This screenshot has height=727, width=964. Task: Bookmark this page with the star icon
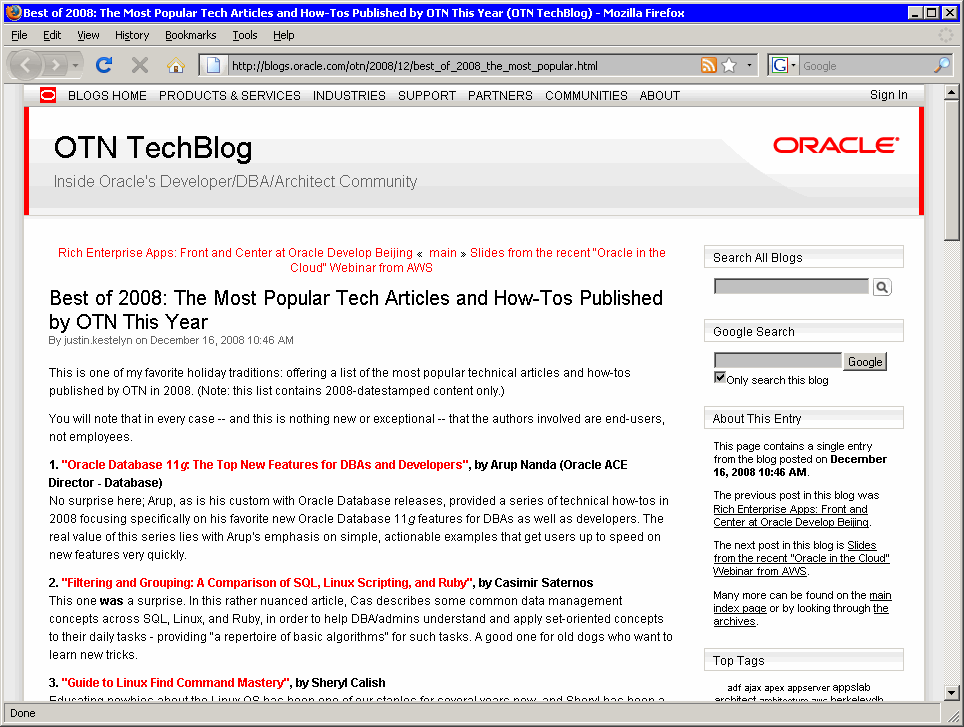(729, 65)
